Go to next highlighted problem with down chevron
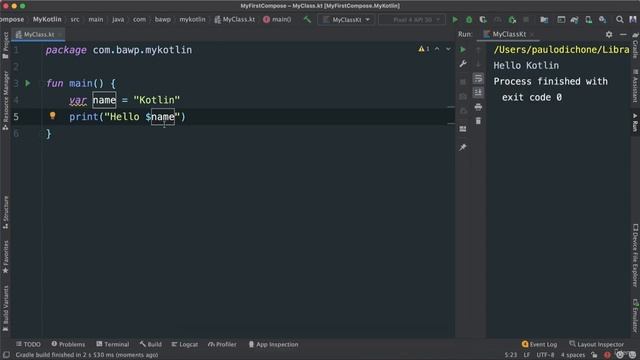 448,49
